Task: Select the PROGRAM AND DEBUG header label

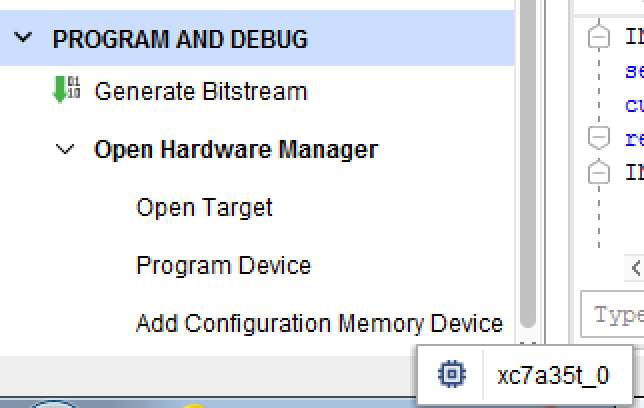Action: (180, 39)
